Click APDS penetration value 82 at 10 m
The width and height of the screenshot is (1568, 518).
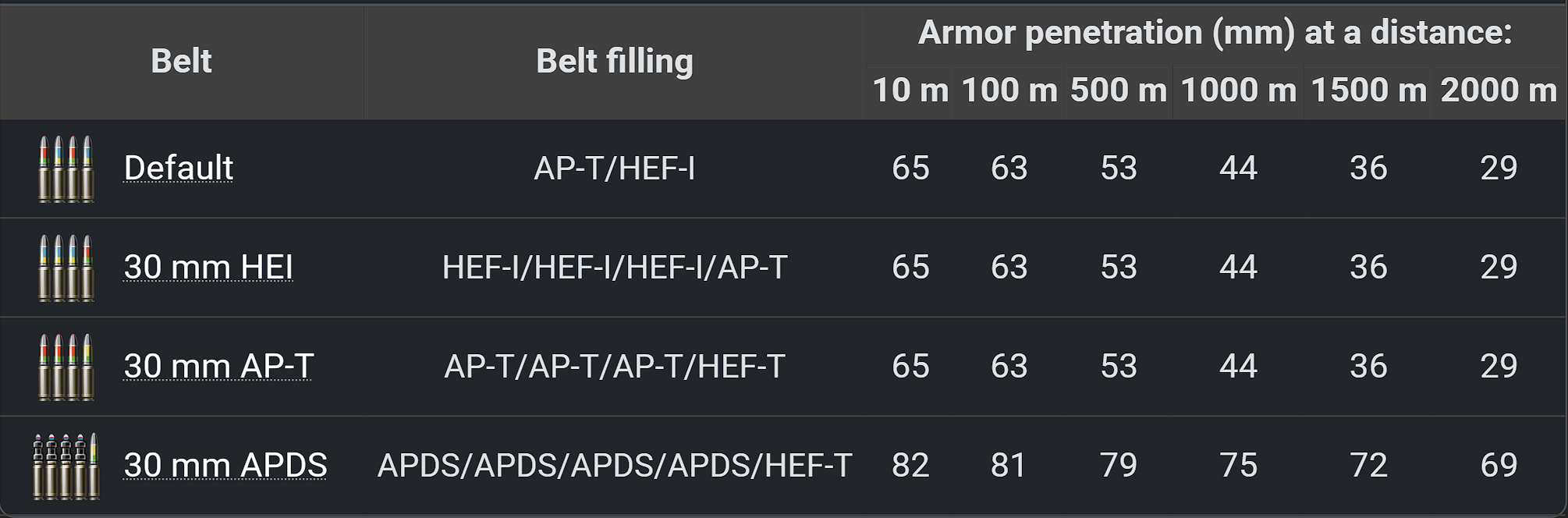click(910, 465)
